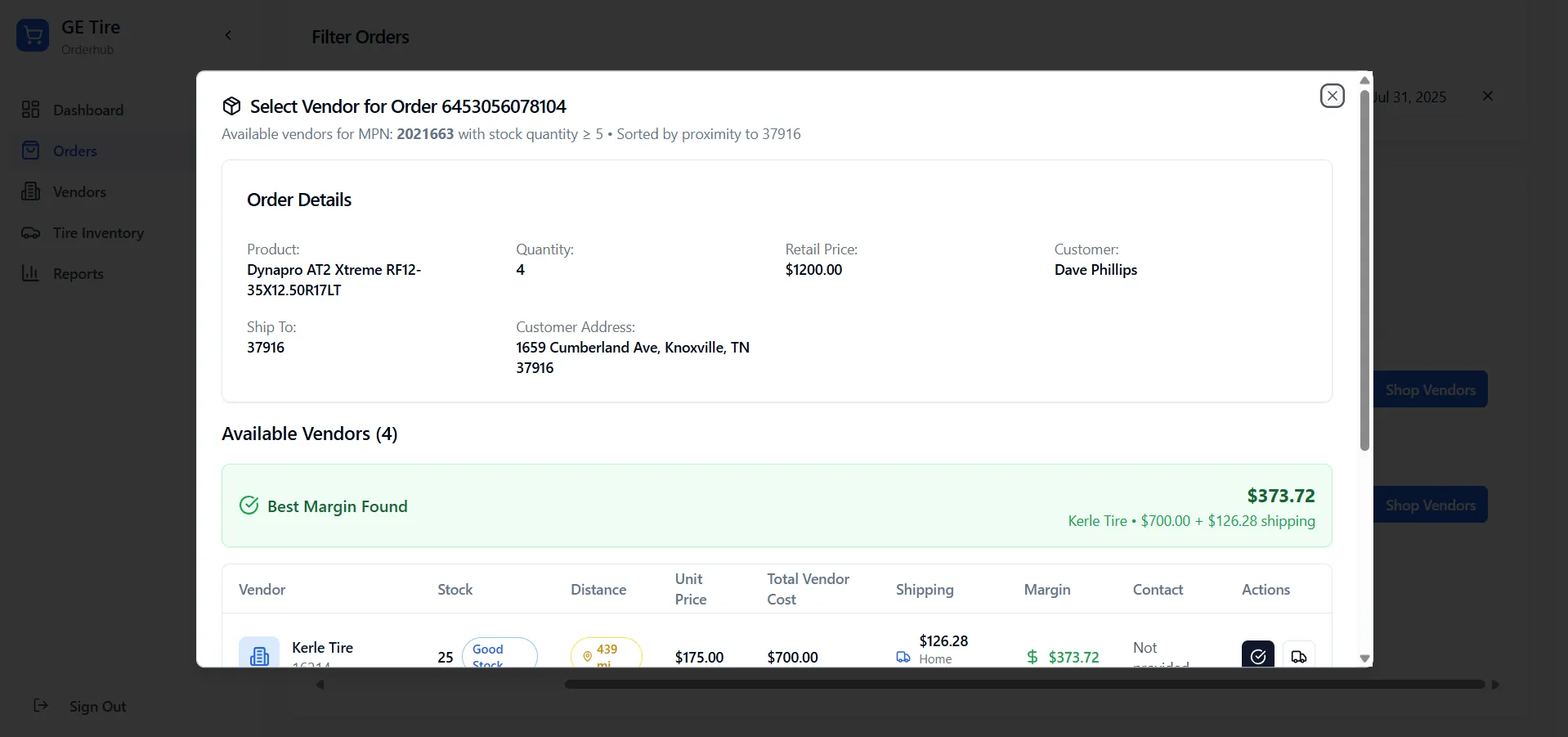Click the $175.00 unit price cell
Screen dimensions: 1568x737
click(x=699, y=657)
